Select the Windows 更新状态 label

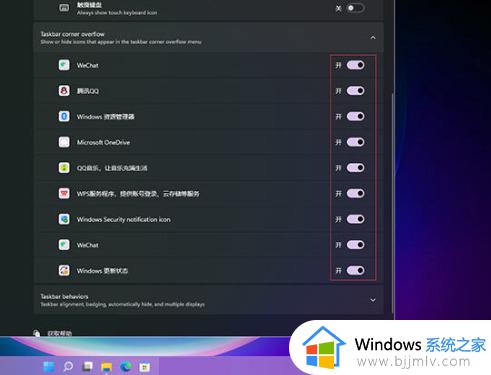102,271
